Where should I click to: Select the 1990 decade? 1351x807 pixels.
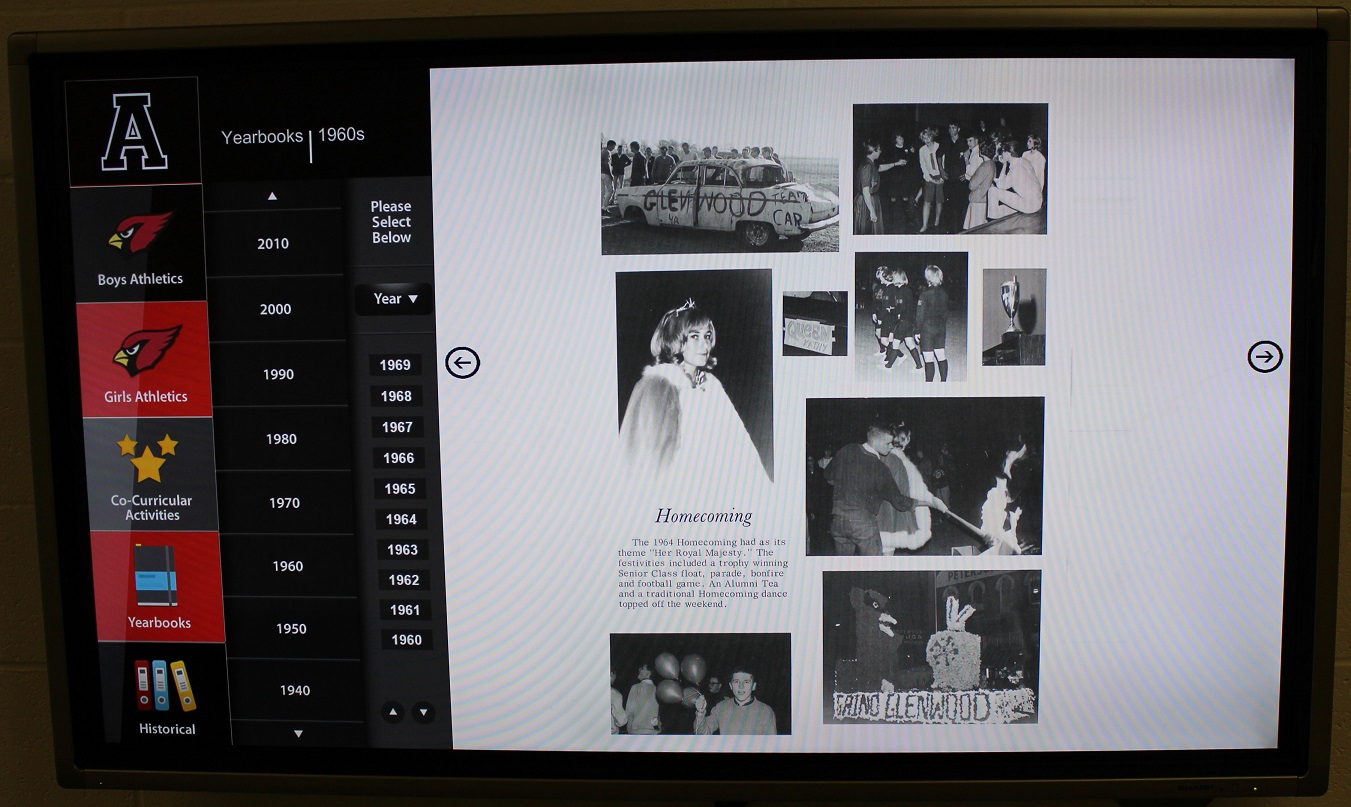(x=279, y=374)
